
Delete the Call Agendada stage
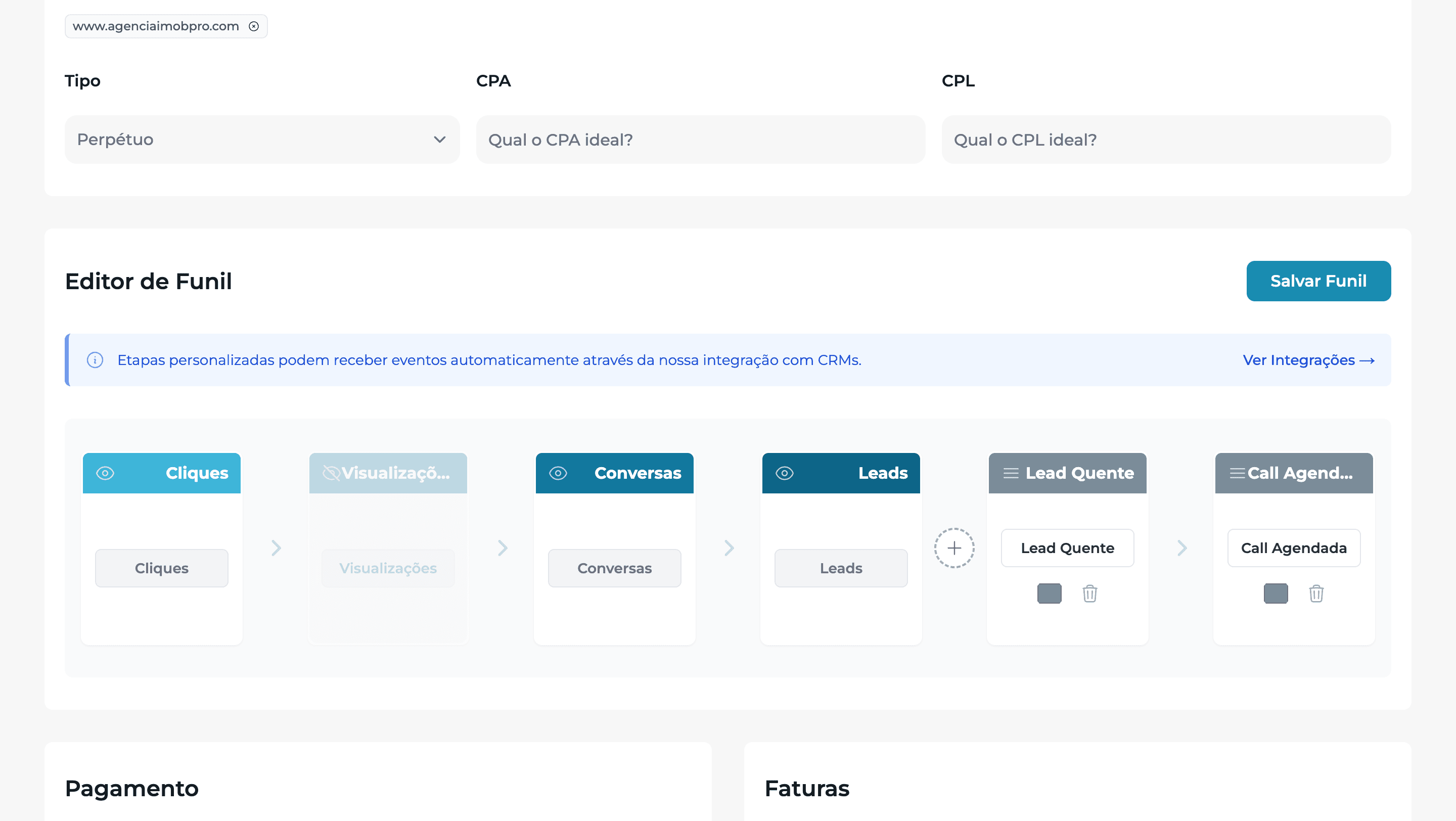1316,594
